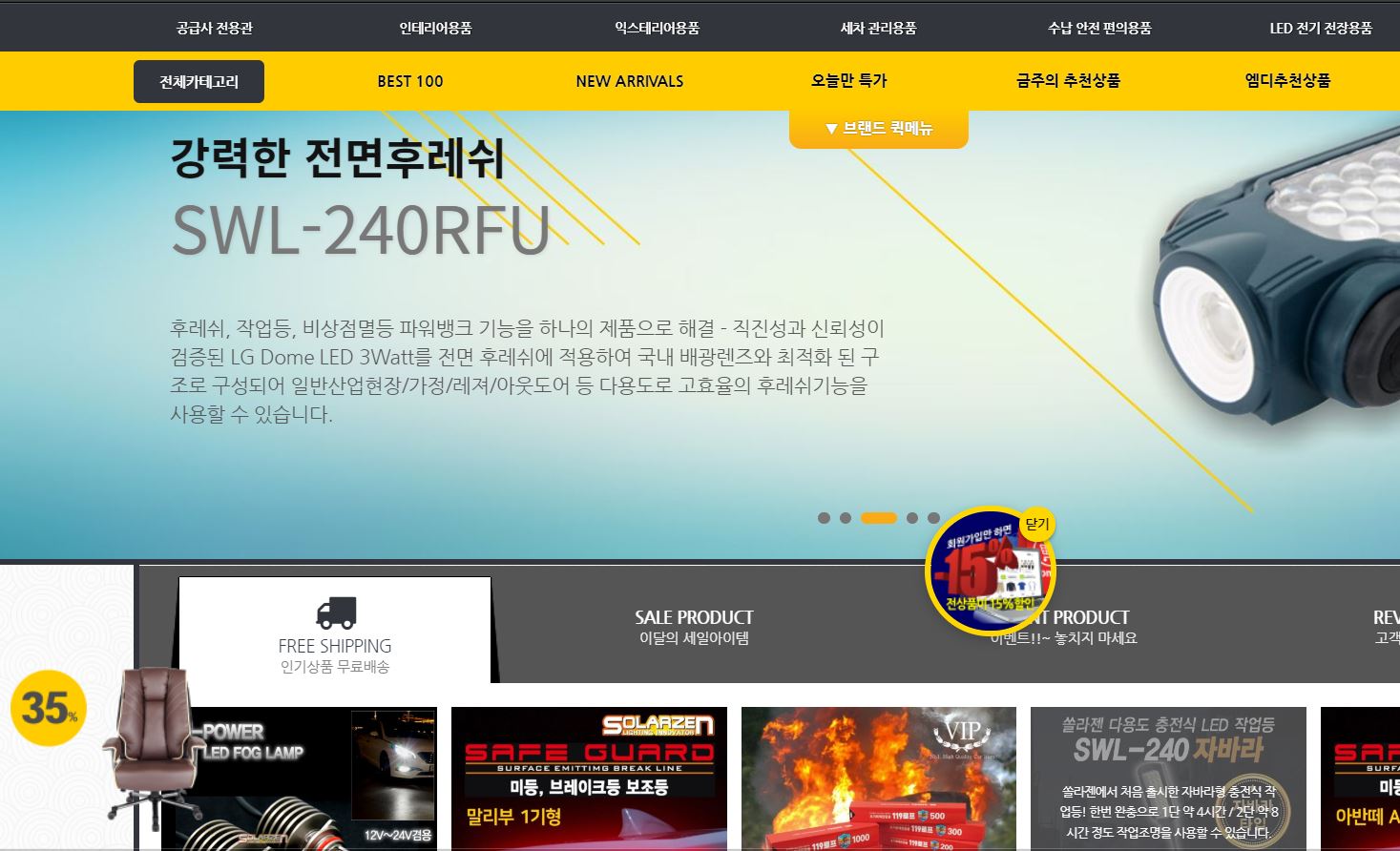Open the 수납 안전 편의용품 category
This screenshot has height=851, width=1400.
1099,29
